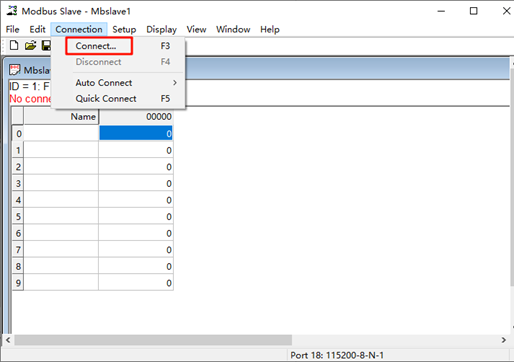514x362 pixels.
Task: Select the value cell in row 1
Action: point(136,150)
